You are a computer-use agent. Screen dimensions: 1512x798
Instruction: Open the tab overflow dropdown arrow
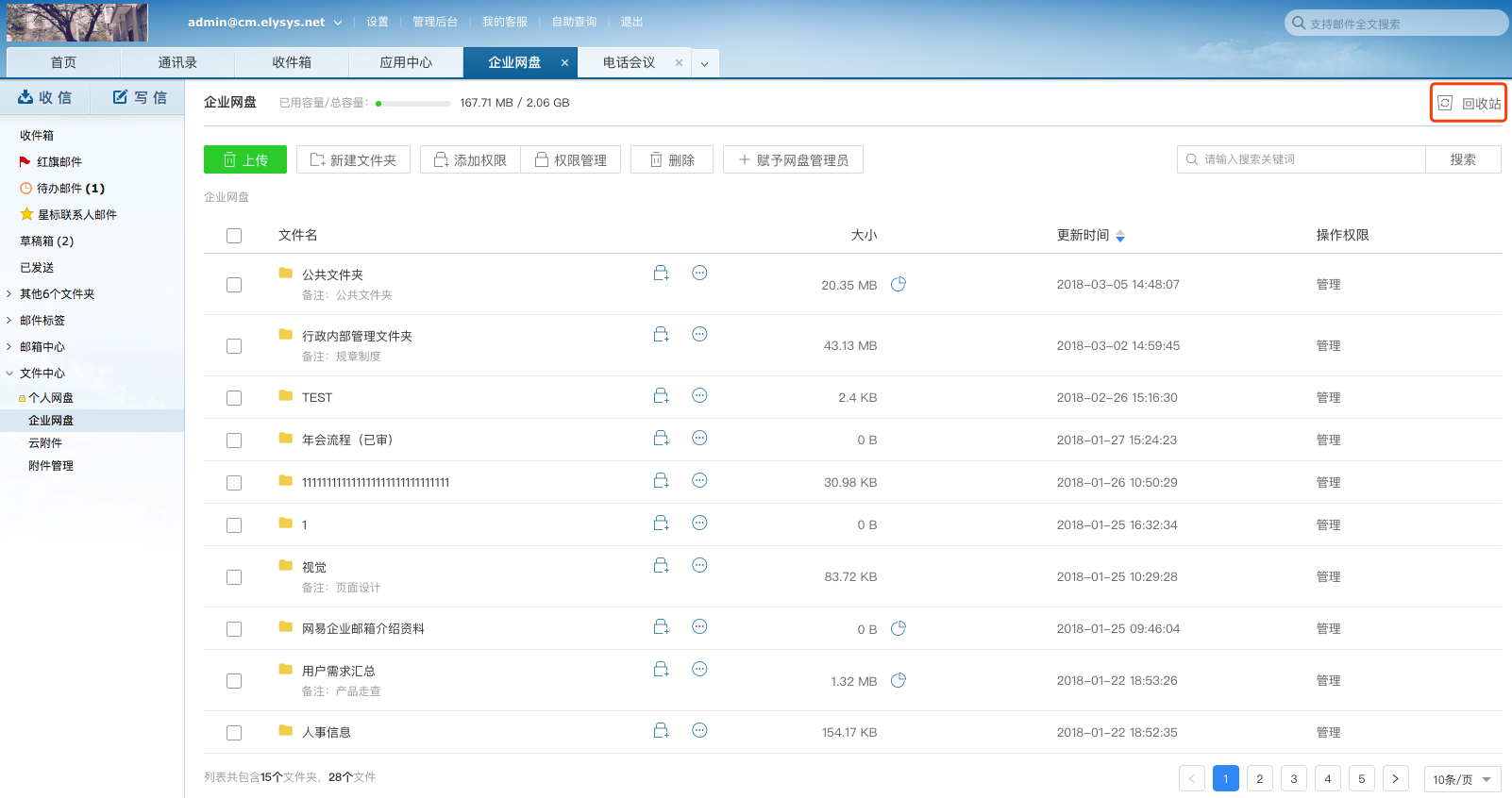(704, 64)
